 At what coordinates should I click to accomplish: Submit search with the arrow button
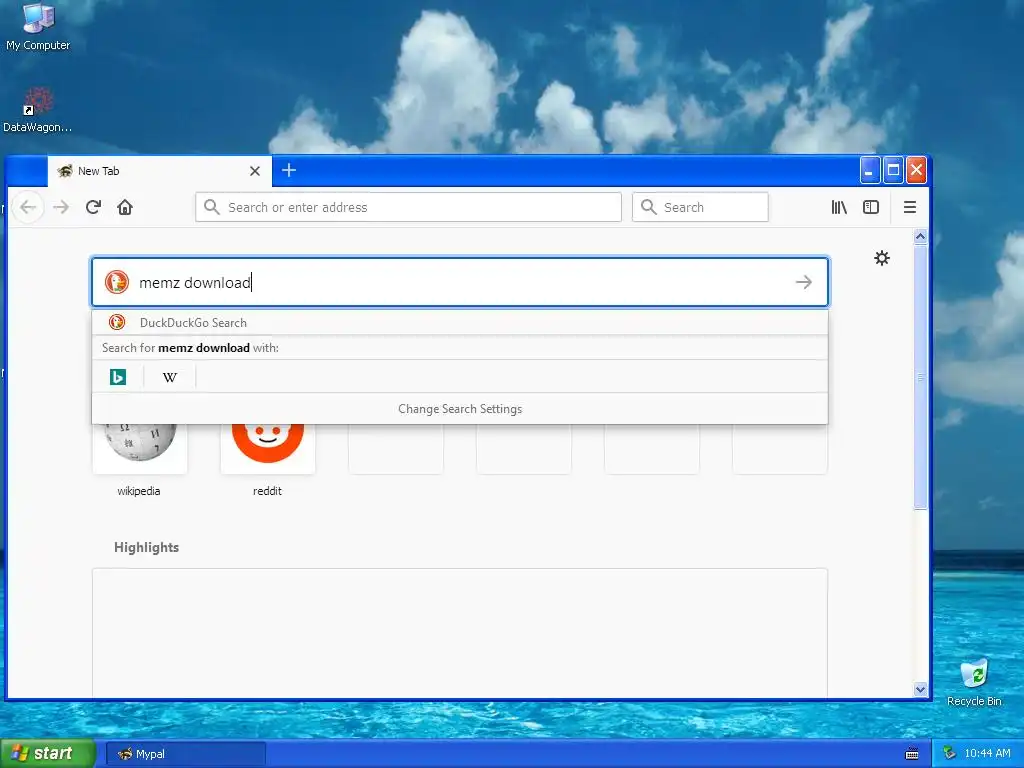[804, 282]
